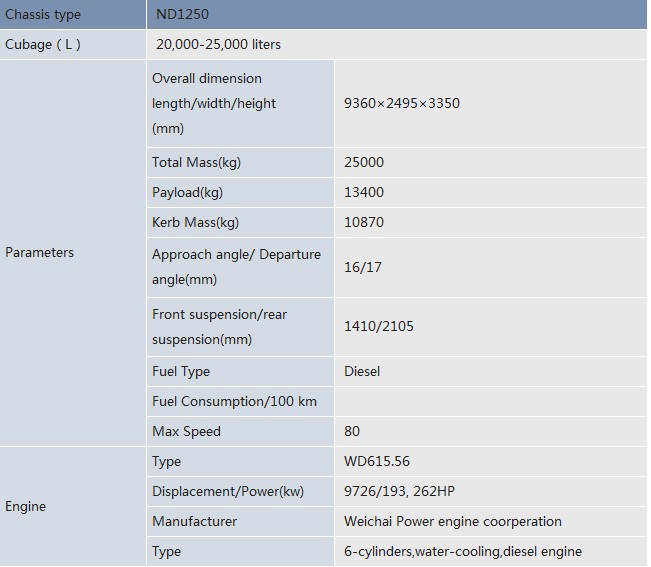Click the Weichai Power manufacturer value
Viewport: 651px width, 567px height.
453,521
